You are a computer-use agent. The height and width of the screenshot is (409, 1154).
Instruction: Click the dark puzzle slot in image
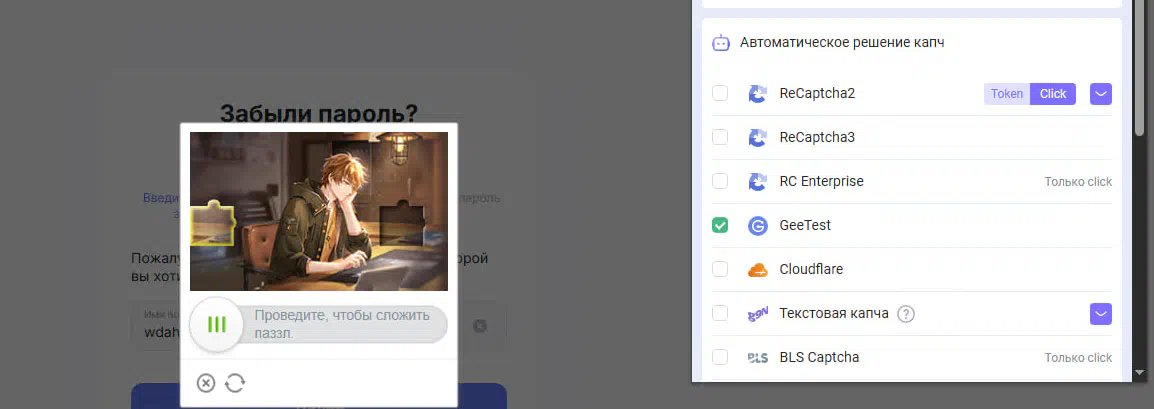click(403, 225)
